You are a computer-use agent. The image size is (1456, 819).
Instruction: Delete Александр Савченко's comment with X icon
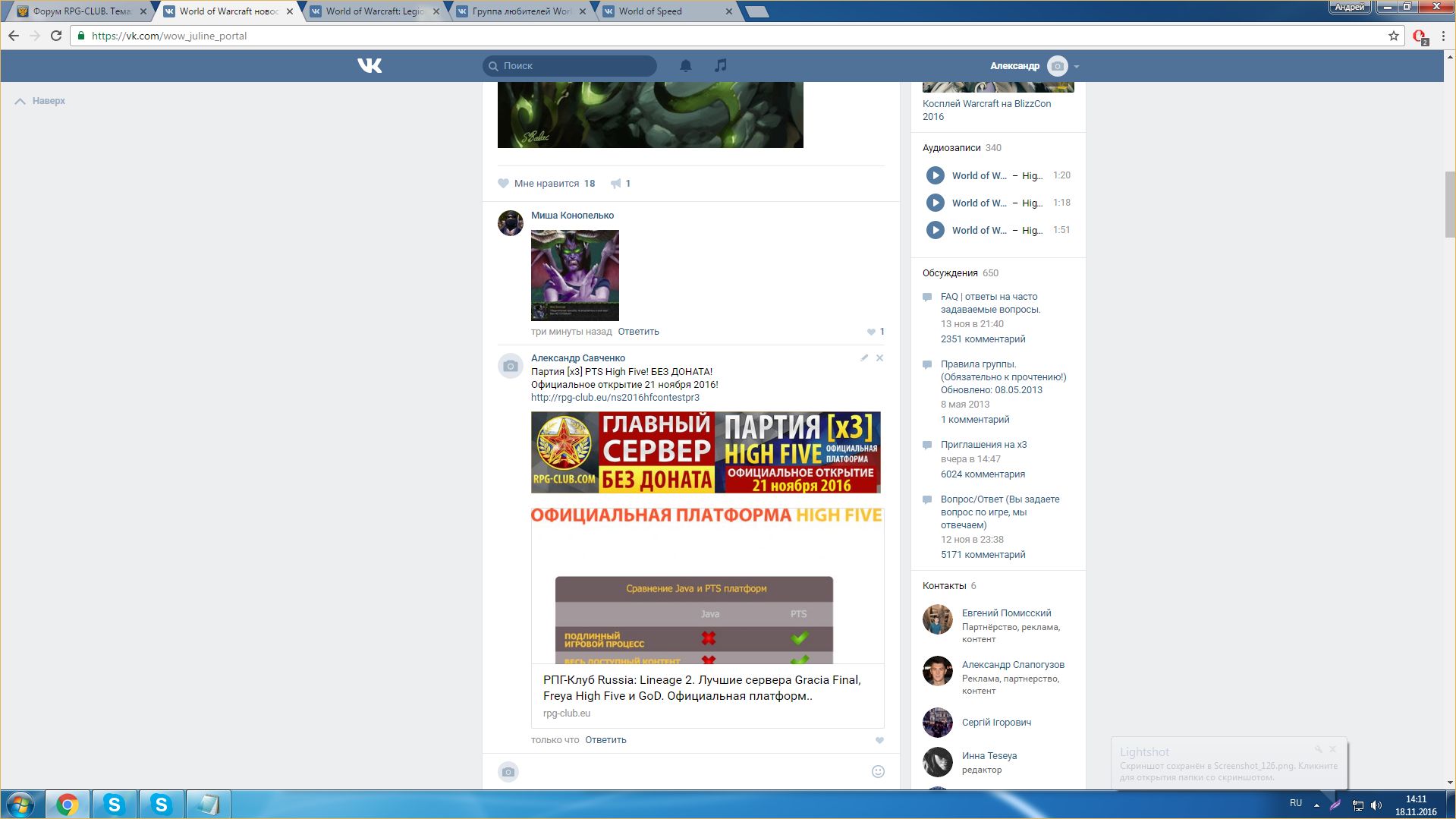[x=880, y=358]
